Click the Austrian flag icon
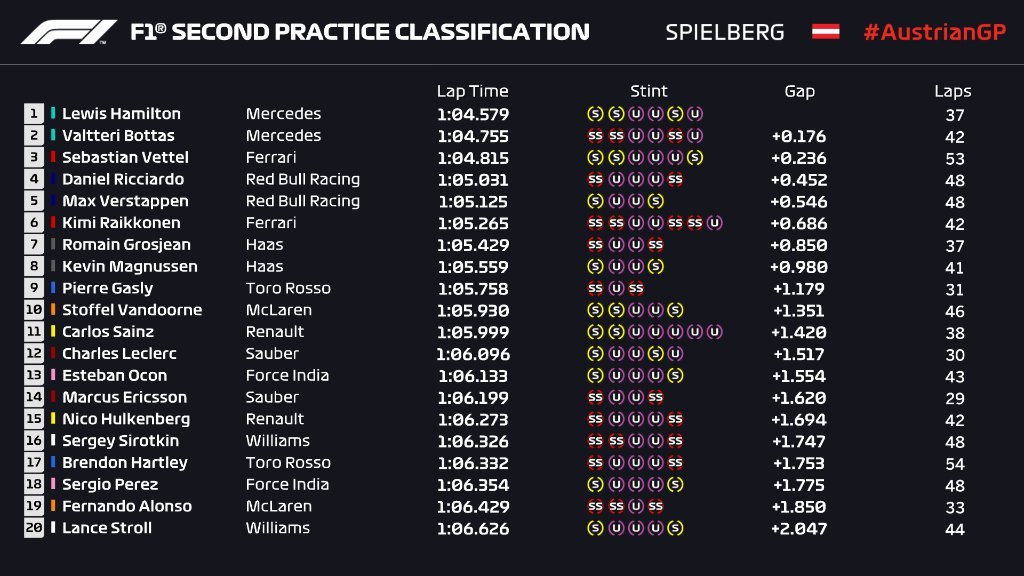Viewport: 1024px width, 576px height. tap(825, 32)
